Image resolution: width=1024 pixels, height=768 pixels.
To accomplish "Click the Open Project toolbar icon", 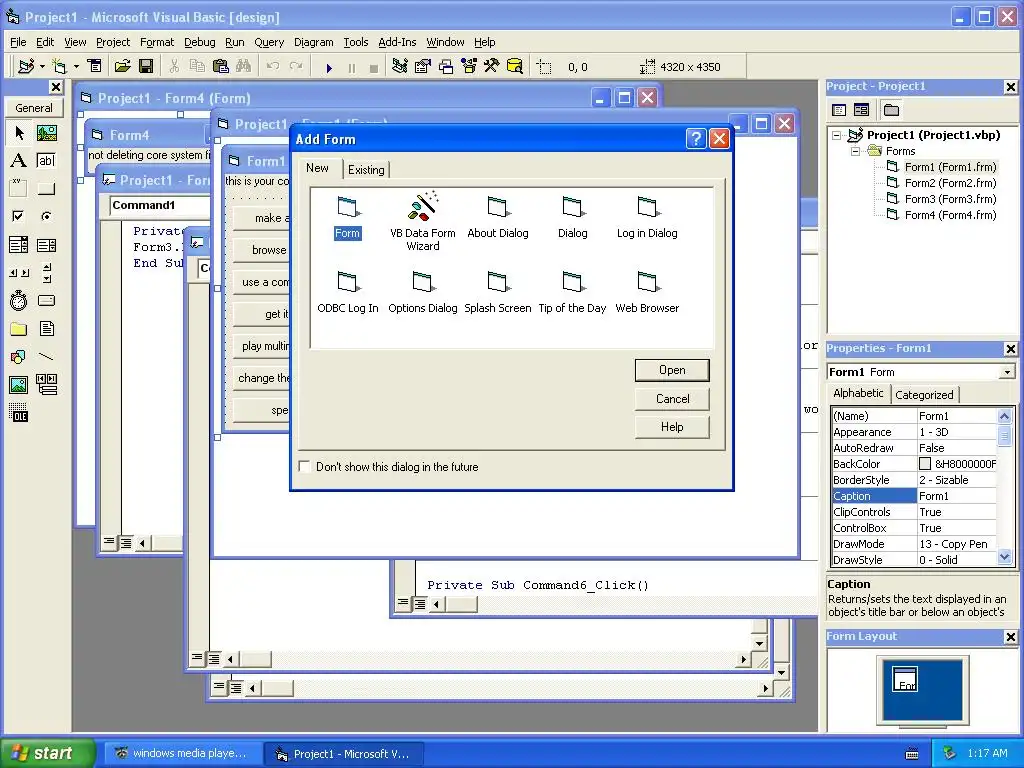I will click(x=123, y=67).
